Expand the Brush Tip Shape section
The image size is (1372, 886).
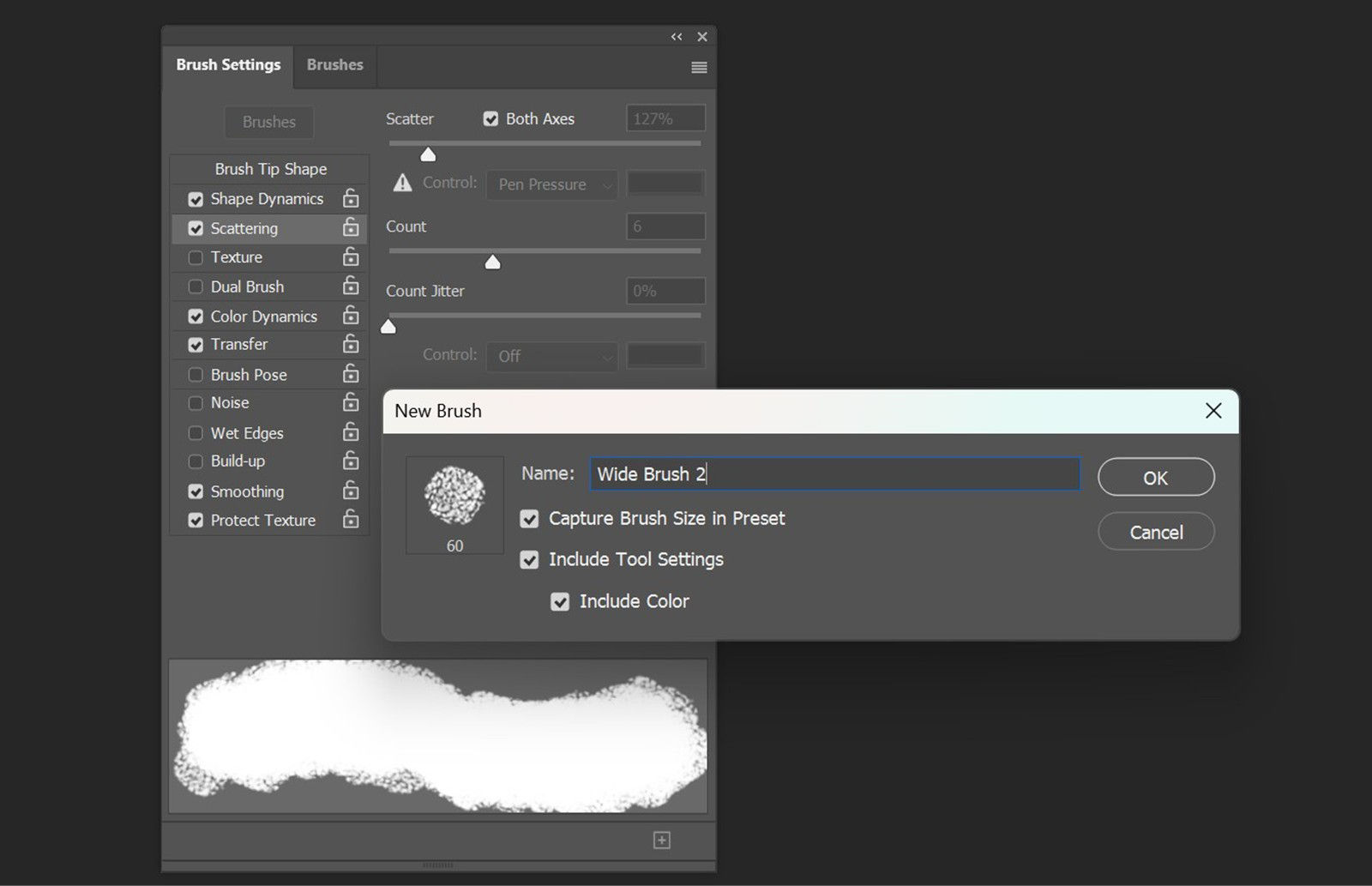pyautogui.click(x=268, y=168)
